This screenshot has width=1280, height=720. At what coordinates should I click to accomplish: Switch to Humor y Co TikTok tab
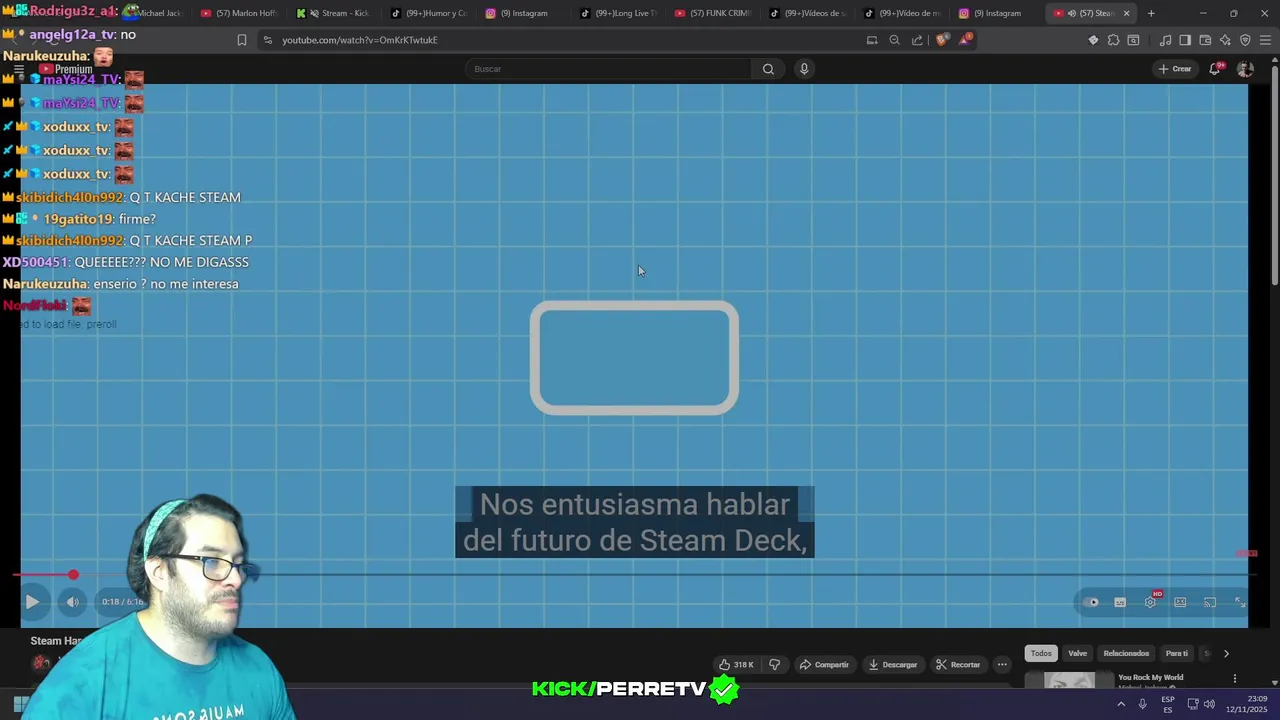pyautogui.click(x=428, y=13)
